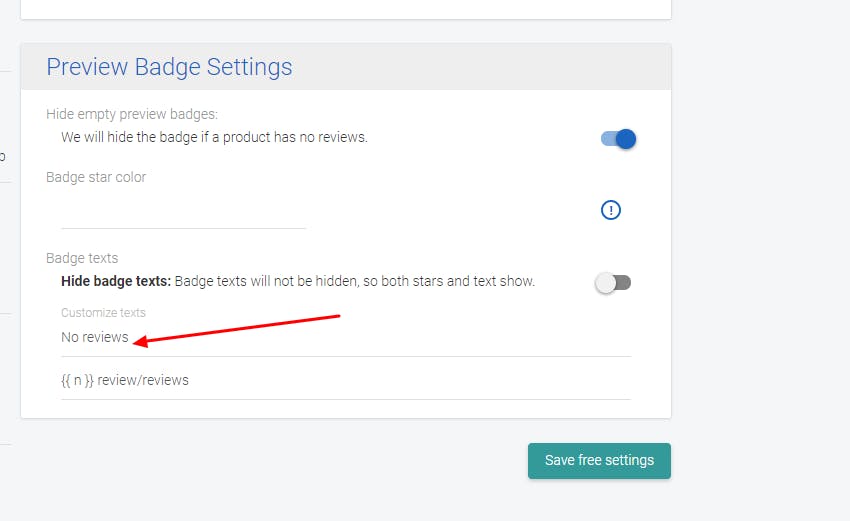Click the white settings card above Preview Badge
This screenshot has width=850, height=521.
click(345, 8)
